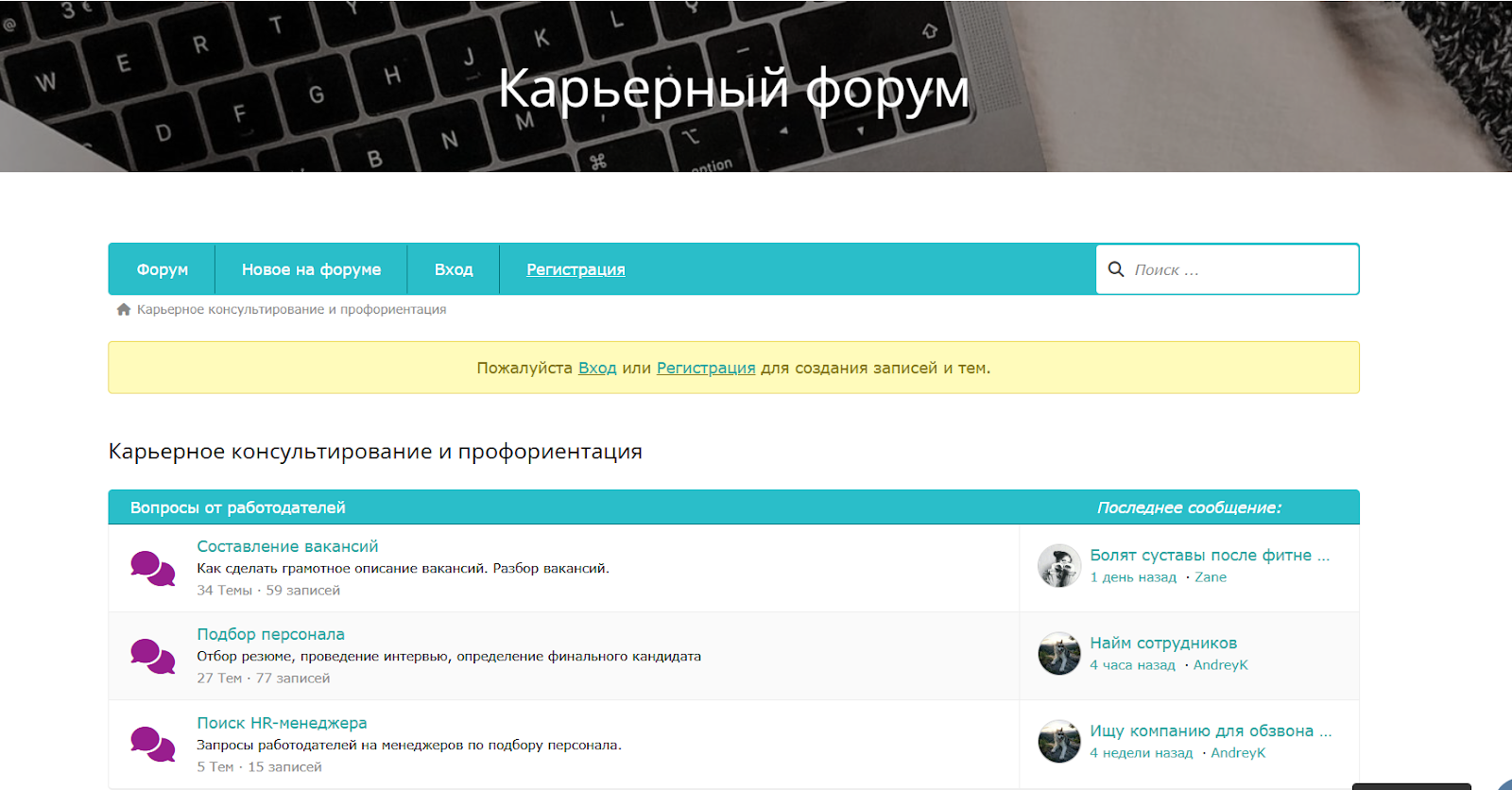
Task: Click chat bubbles icon for Составление вакансий
Action: [153, 569]
